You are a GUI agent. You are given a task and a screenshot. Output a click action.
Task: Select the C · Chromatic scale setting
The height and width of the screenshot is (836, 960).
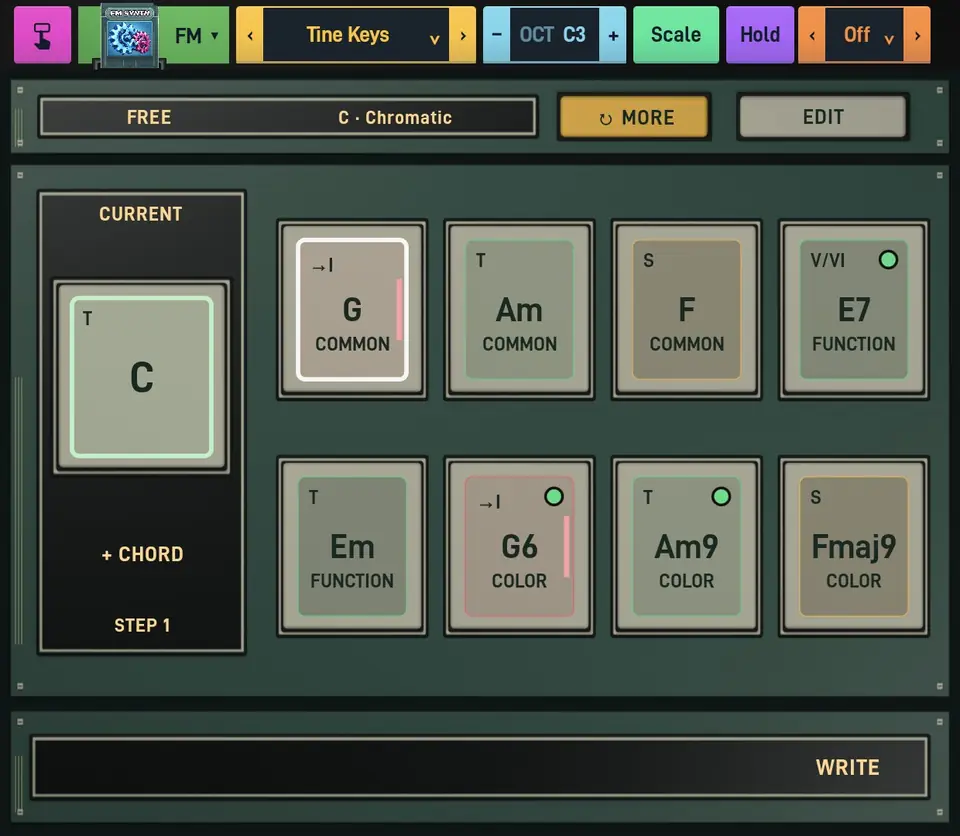(395, 117)
